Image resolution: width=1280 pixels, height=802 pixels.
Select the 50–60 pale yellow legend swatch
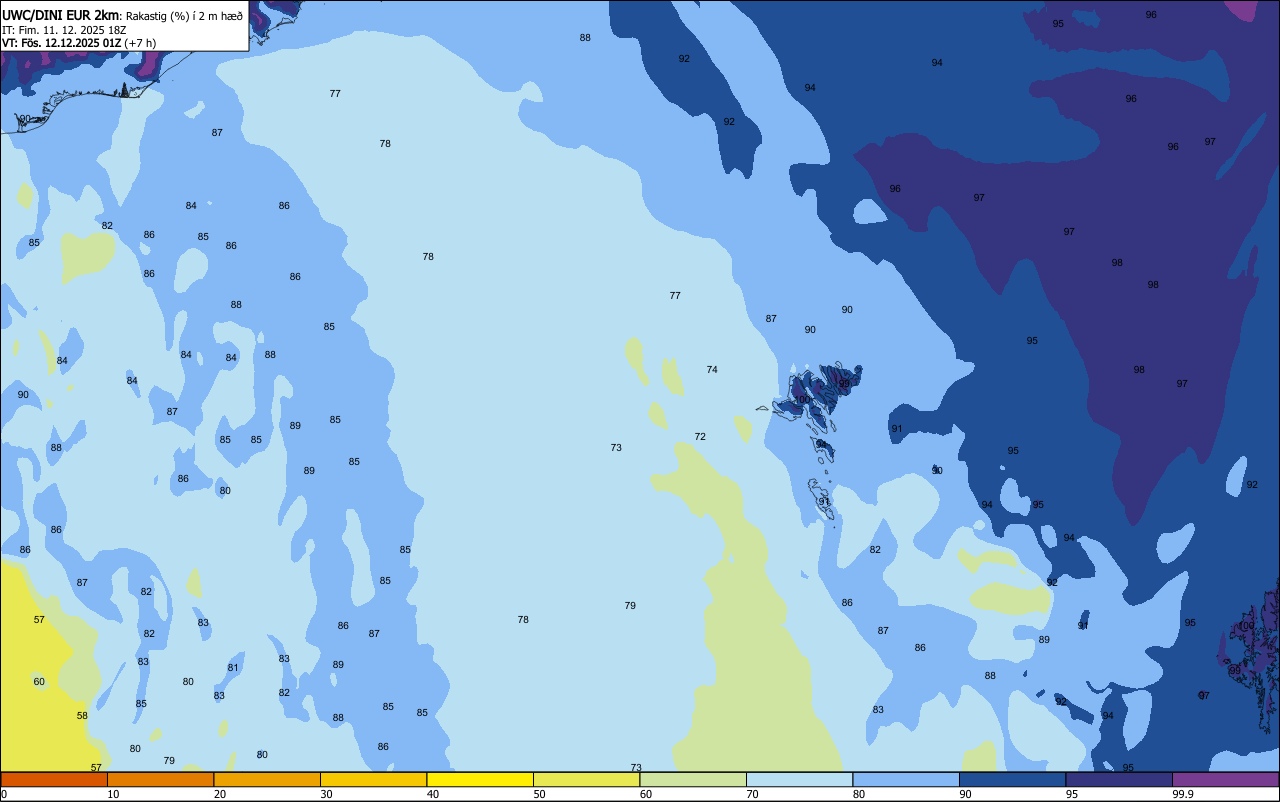coord(586,779)
